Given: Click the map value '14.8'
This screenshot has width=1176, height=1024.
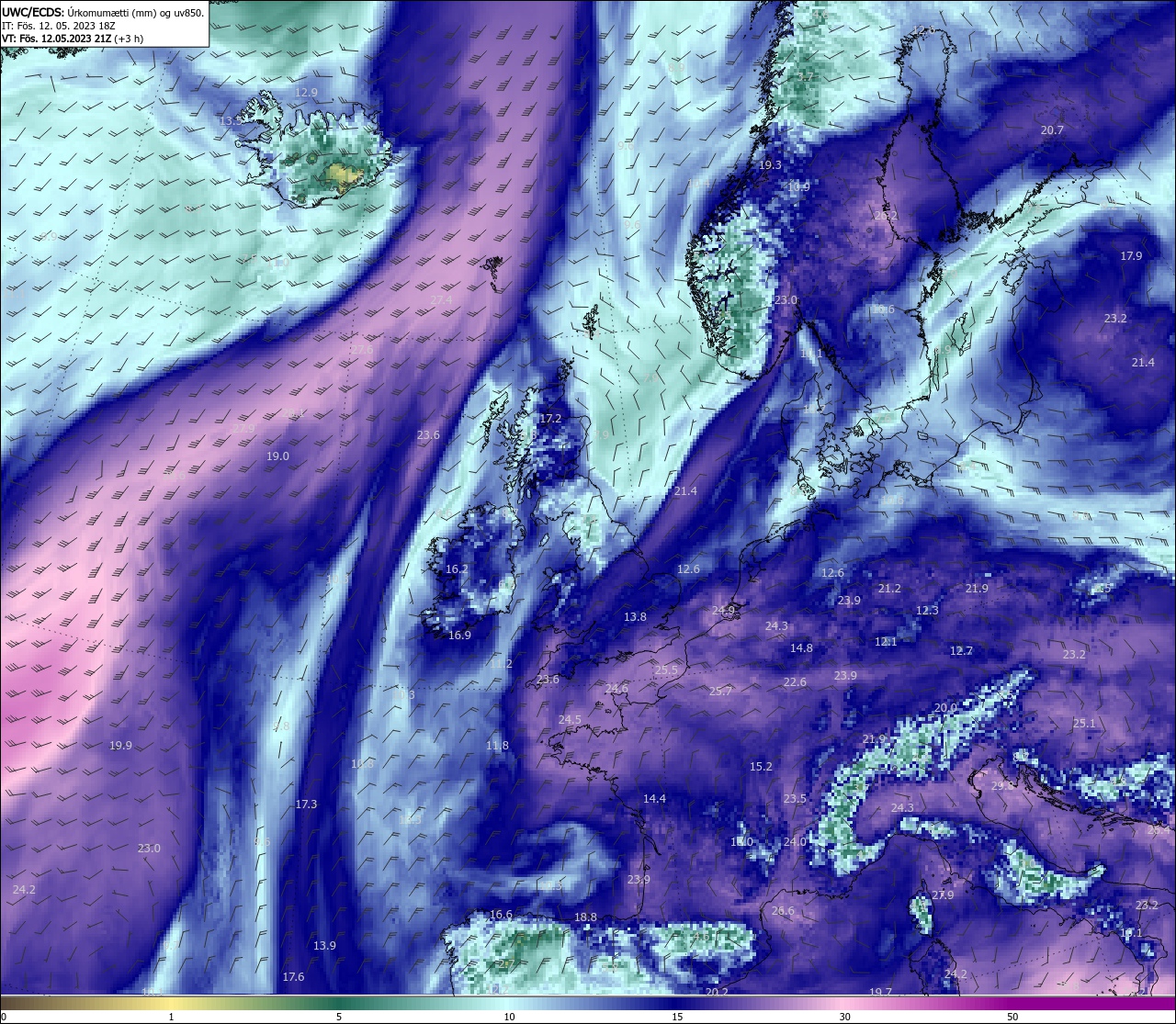Looking at the screenshot, I should click(801, 648).
